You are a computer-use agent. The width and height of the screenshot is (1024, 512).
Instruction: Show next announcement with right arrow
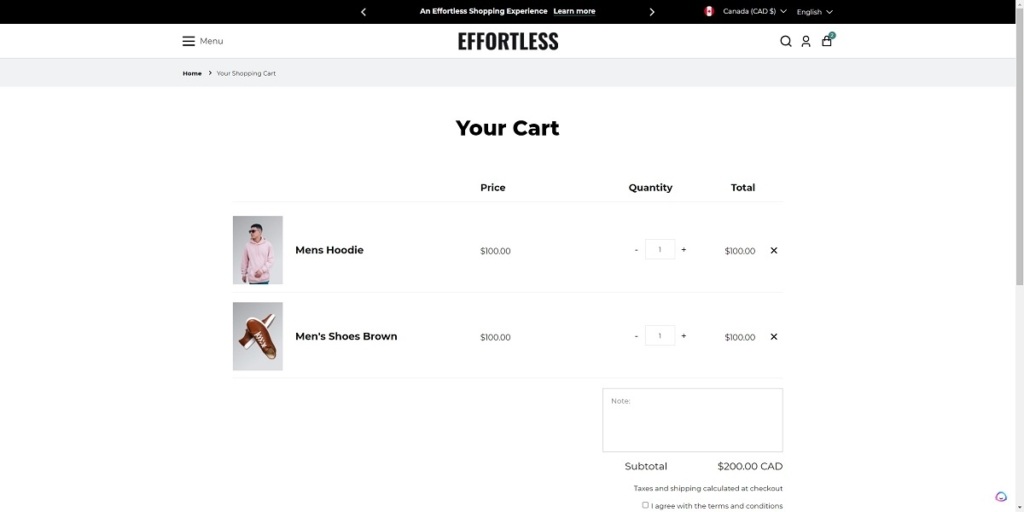pyautogui.click(x=652, y=12)
